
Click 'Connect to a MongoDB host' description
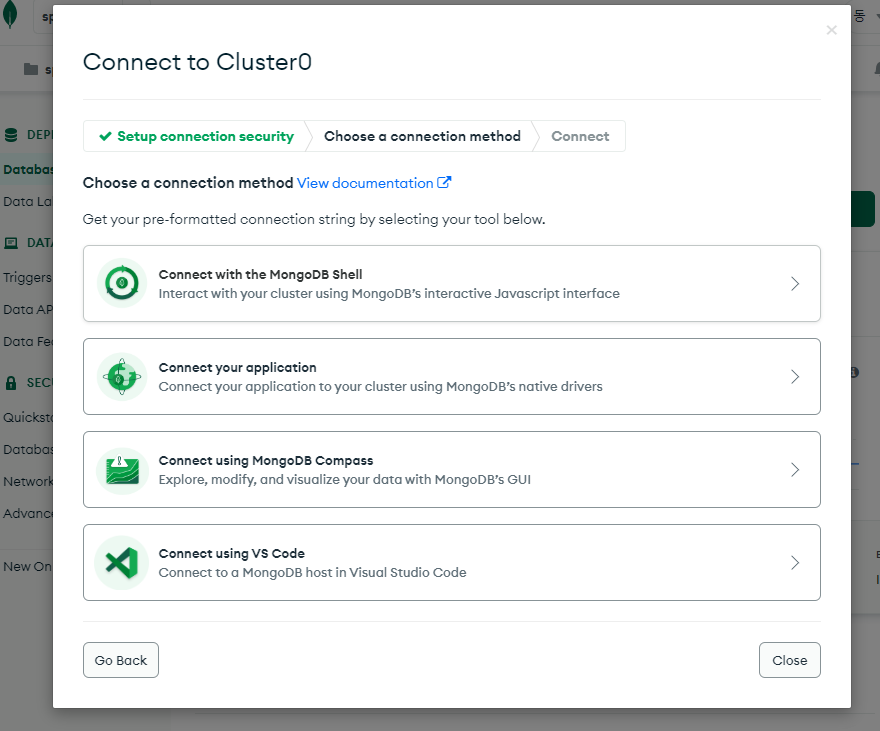click(313, 572)
